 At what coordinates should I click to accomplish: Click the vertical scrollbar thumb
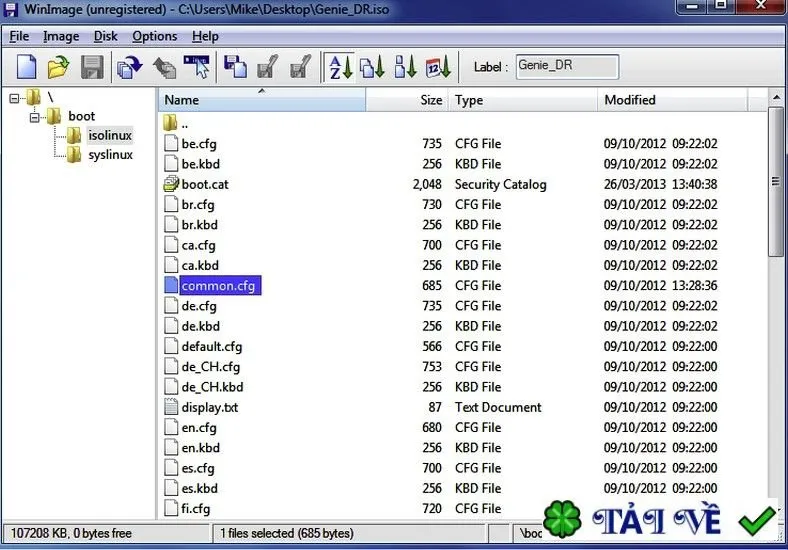tap(776, 182)
